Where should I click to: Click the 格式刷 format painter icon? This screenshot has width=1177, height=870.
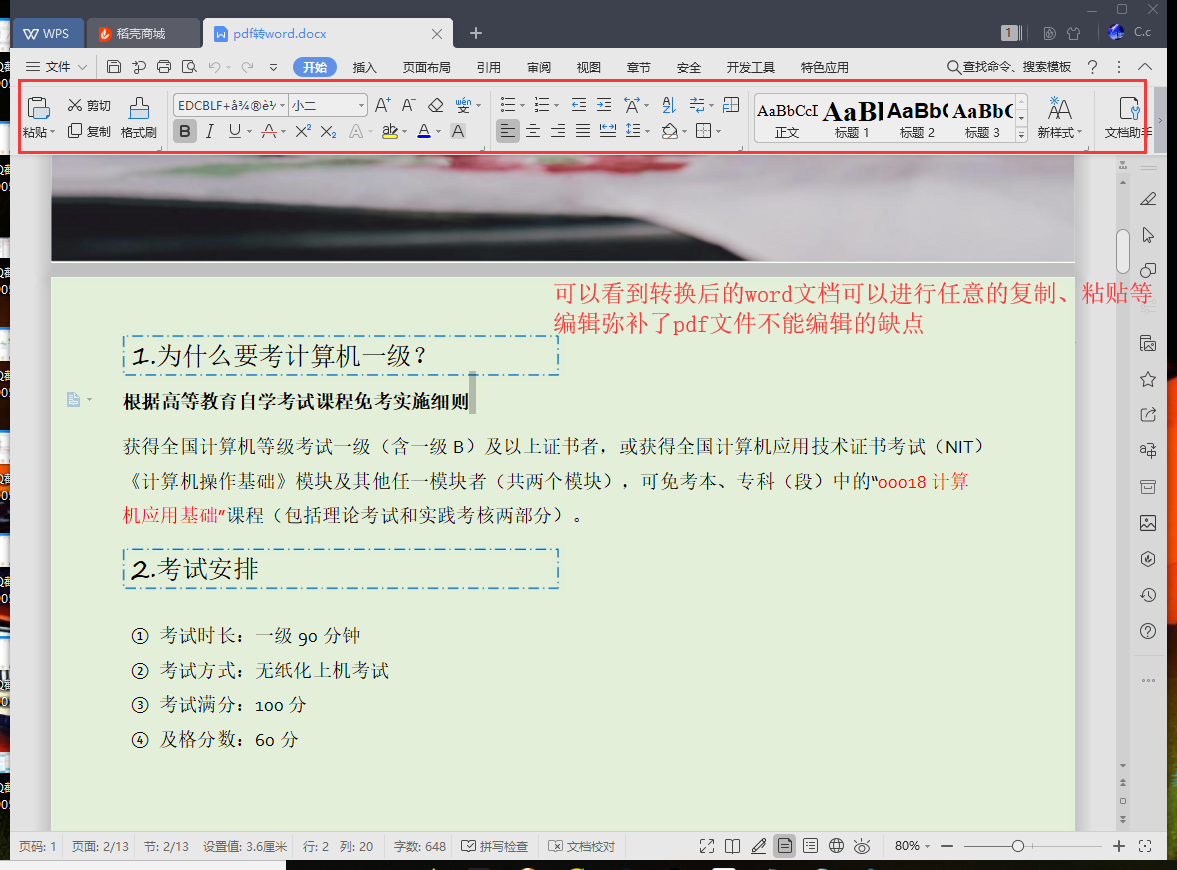[138, 116]
